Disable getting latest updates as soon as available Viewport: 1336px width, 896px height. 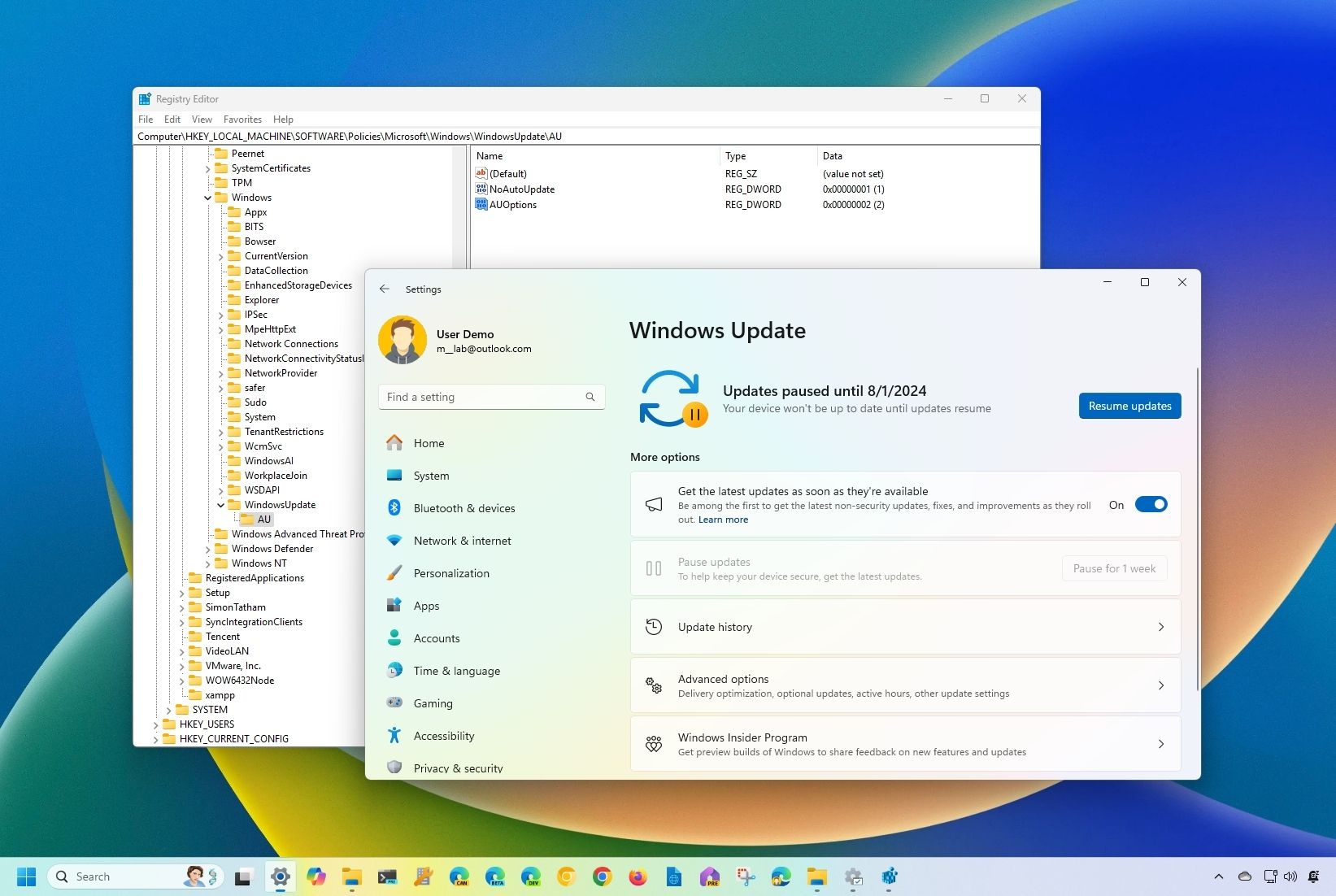pyautogui.click(x=1151, y=504)
